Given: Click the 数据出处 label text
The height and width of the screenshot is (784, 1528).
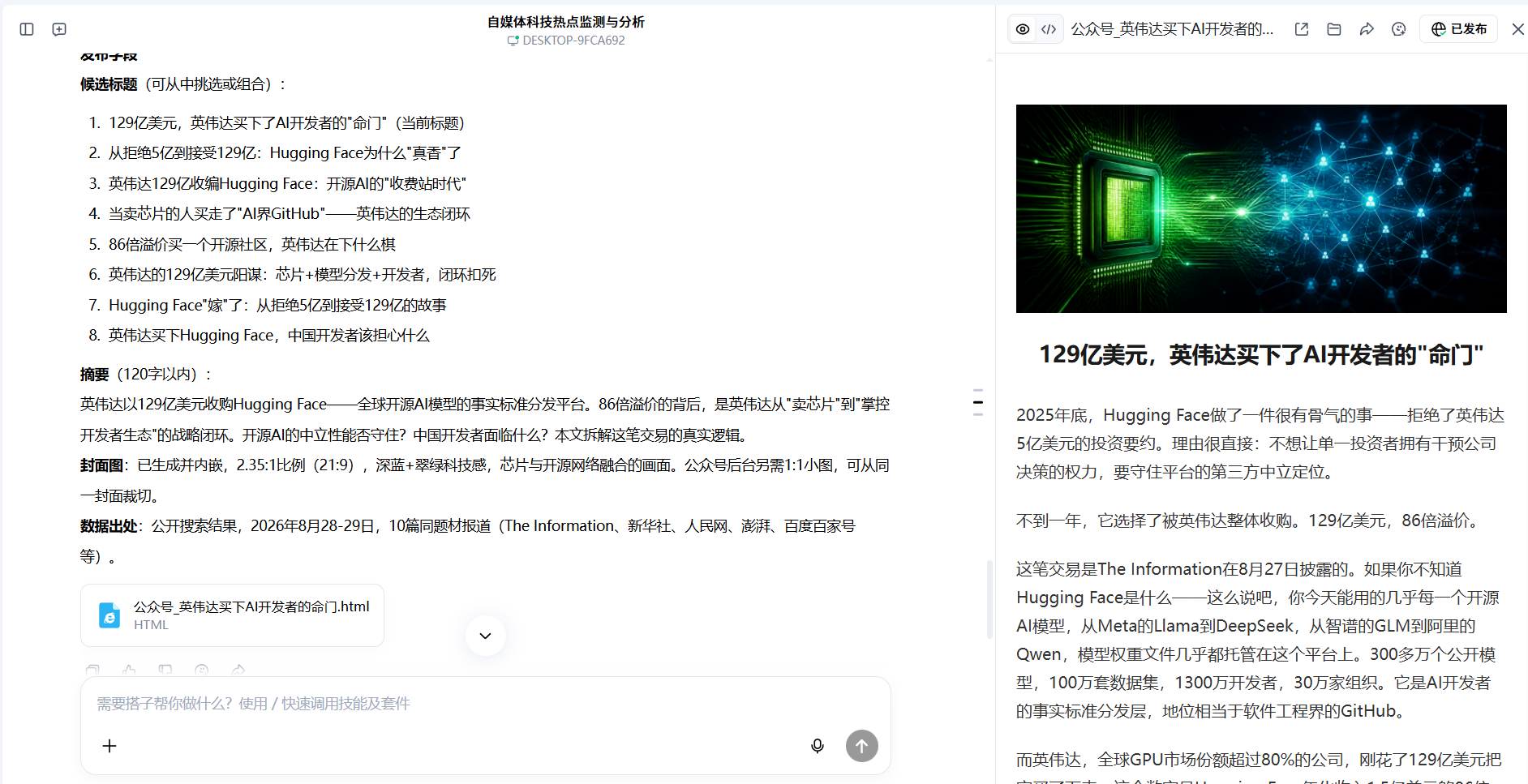Looking at the screenshot, I should [109, 526].
